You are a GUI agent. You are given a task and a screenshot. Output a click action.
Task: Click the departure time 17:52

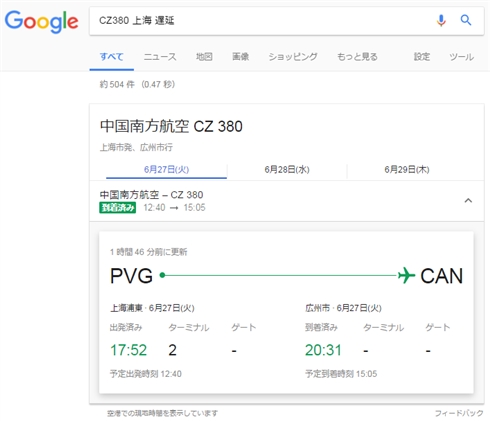(x=129, y=350)
